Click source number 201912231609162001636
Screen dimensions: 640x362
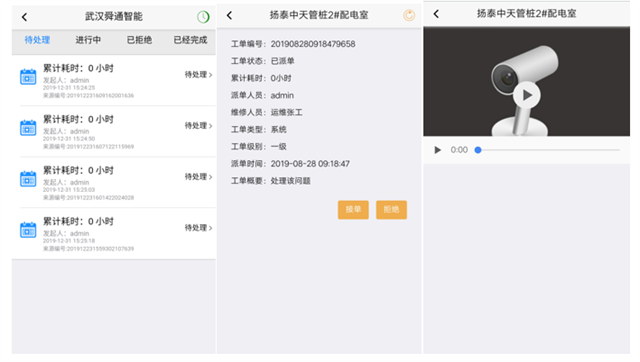click(100, 95)
